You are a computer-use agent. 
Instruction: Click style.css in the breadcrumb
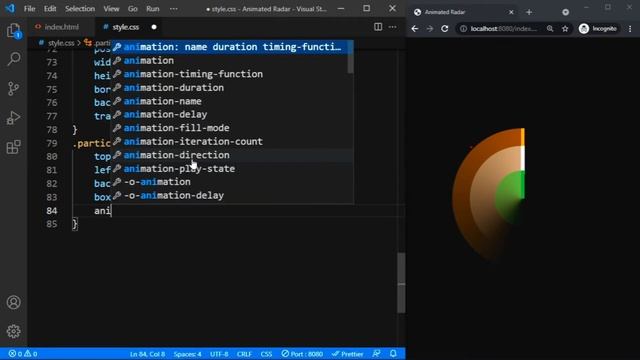(61, 42)
